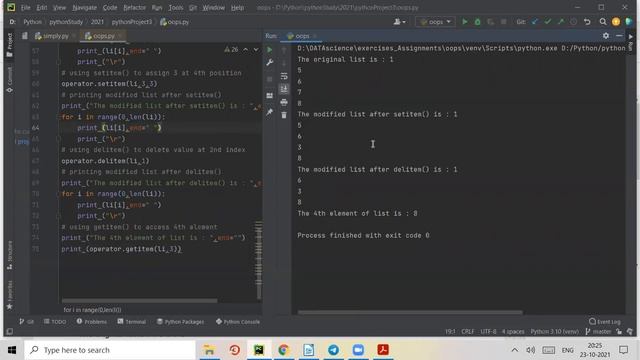Open the Help menu
640x360 pixels.
click(237, 7)
